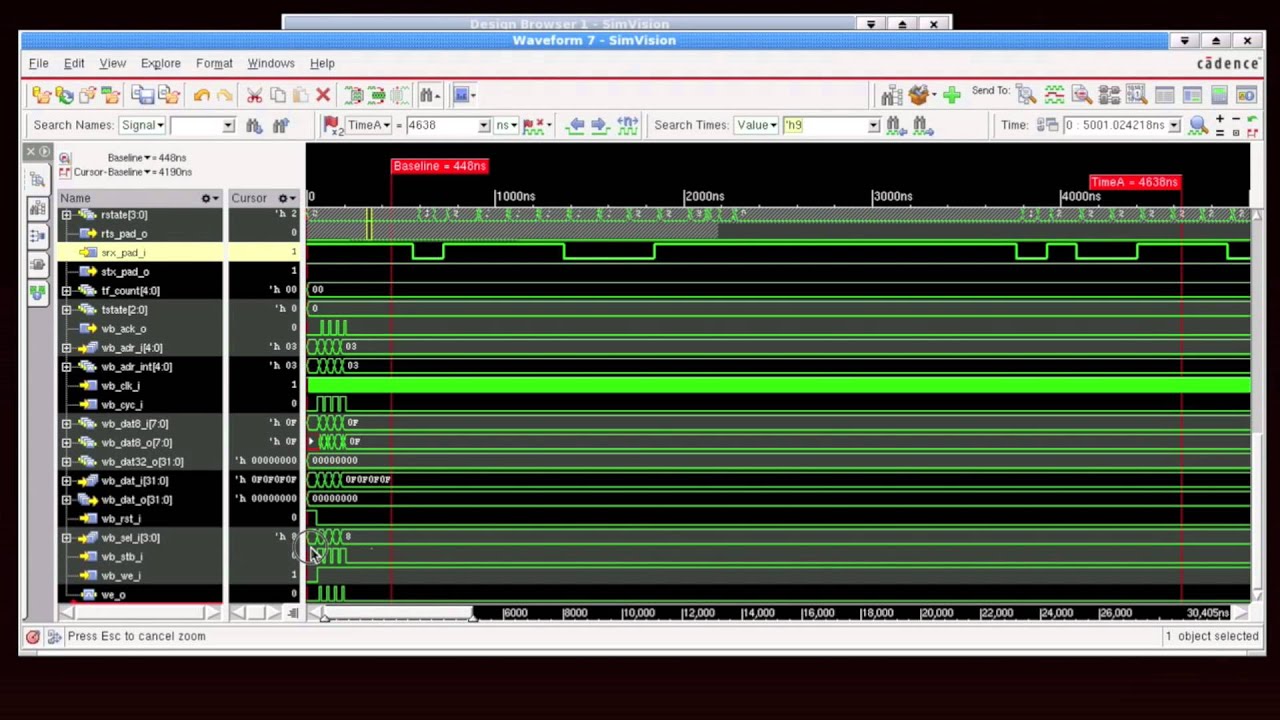Viewport: 1280px width, 720px height.
Task: Expand the wb_adr_i[4:0] signal bus
Action: coord(67,348)
